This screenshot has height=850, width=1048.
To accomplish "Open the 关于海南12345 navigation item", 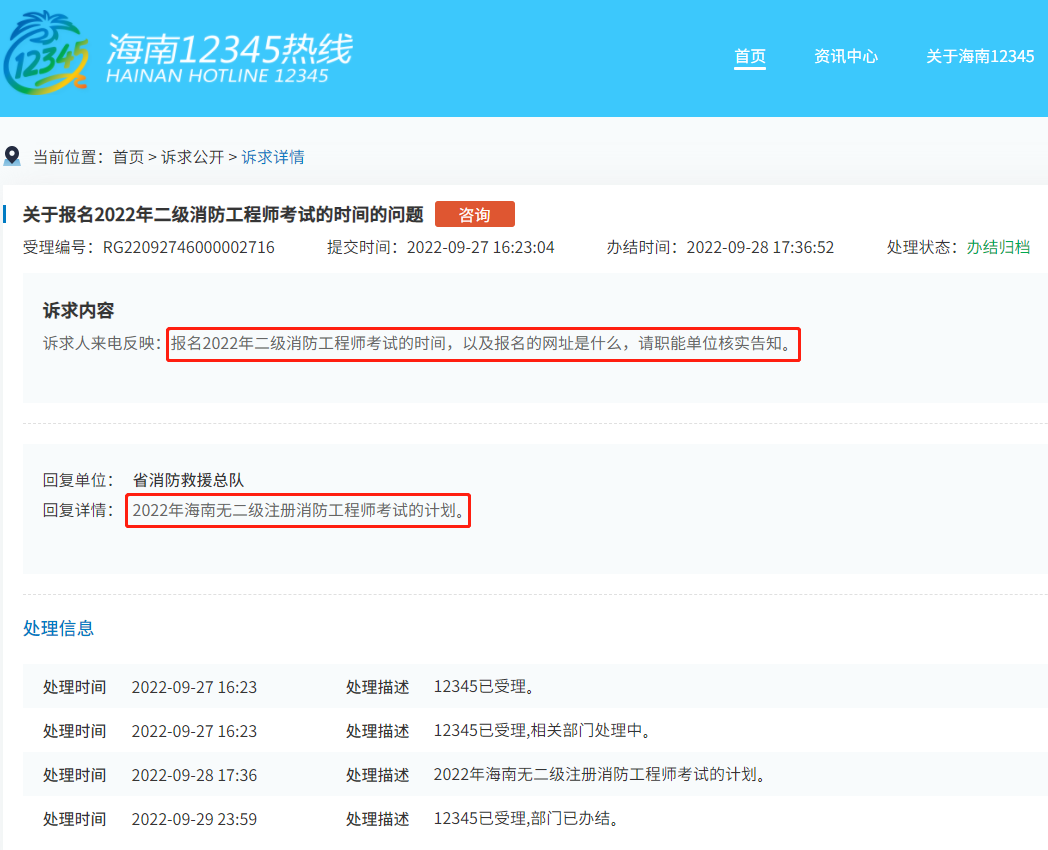I will pos(980,56).
